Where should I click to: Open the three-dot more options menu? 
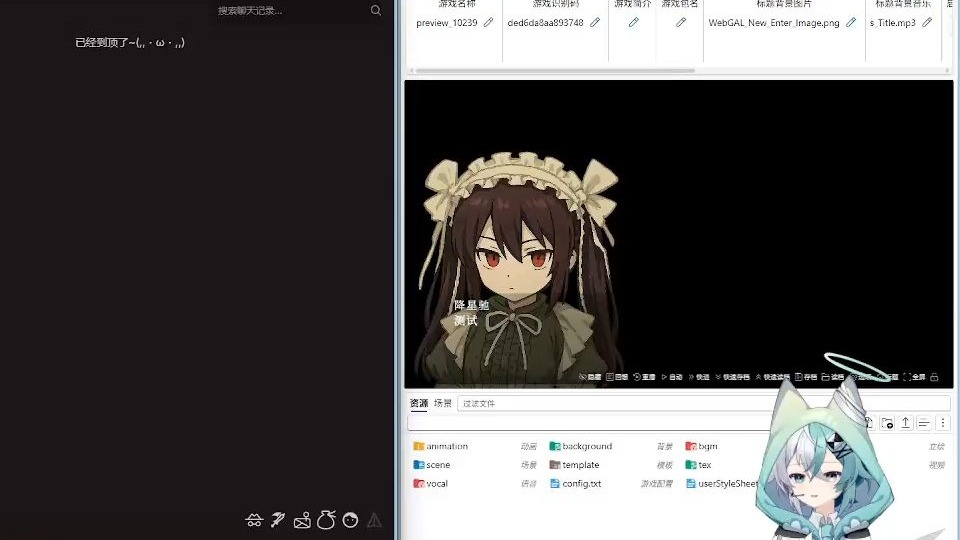click(x=942, y=423)
